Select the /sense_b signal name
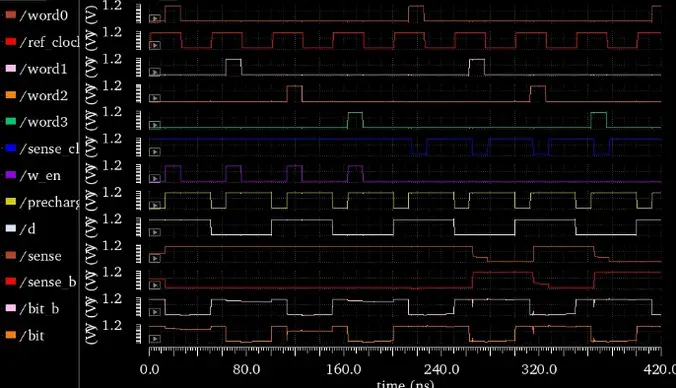Viewport: 676px width, 388px height. coord(48,282)
